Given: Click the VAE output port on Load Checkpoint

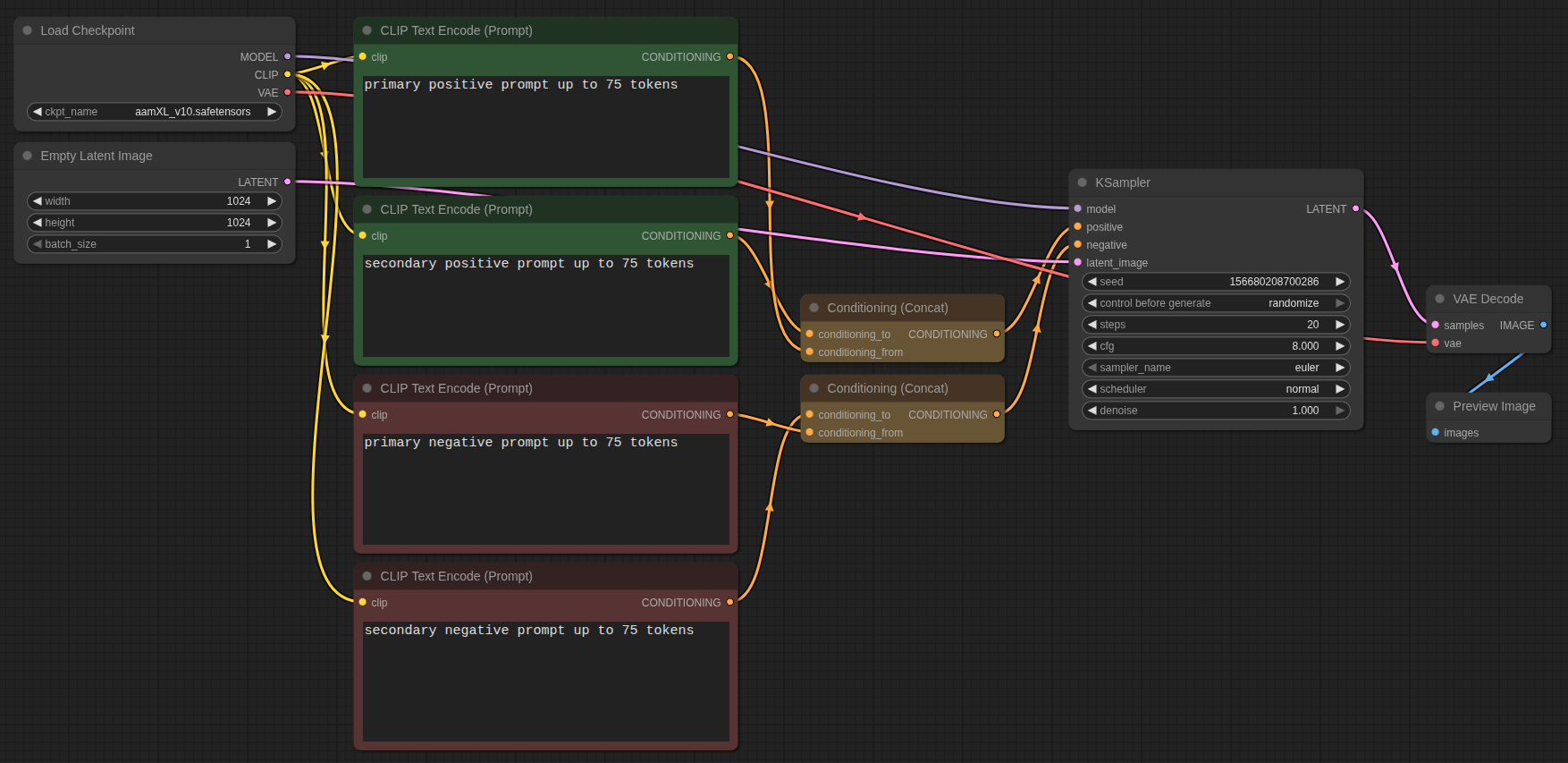Looking at the screenshot, I should (x=287, y=92).
